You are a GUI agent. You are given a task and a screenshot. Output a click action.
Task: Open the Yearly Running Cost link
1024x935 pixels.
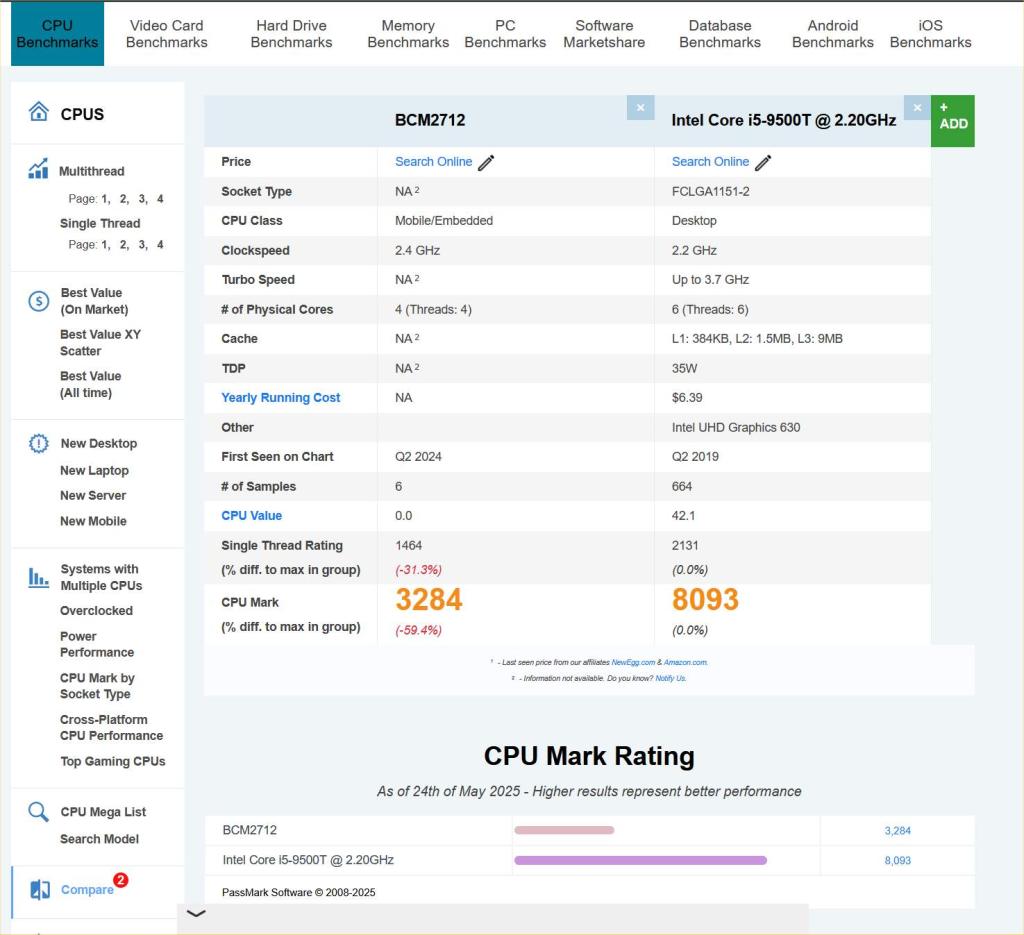click(280, 398)
